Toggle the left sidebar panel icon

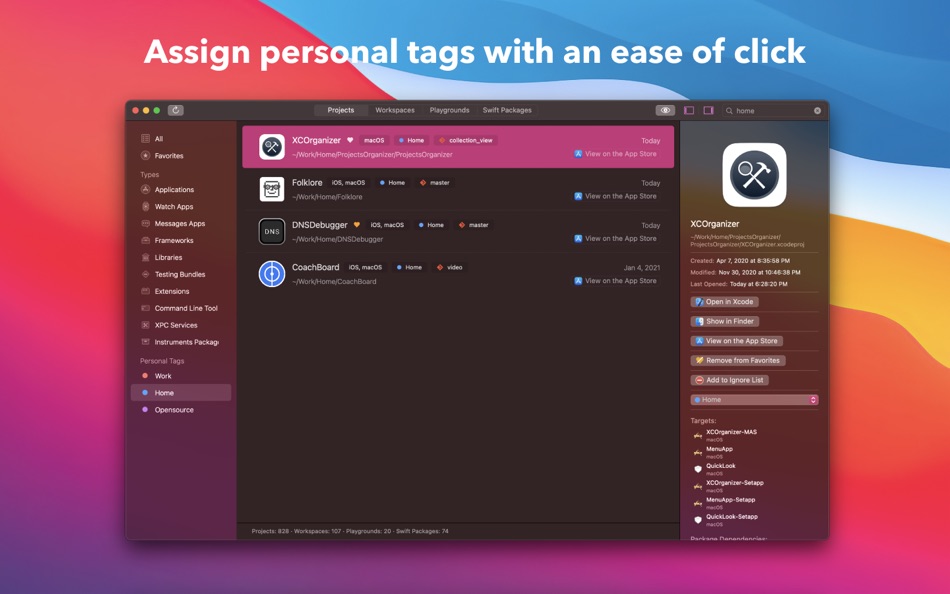tap(689, 110)
